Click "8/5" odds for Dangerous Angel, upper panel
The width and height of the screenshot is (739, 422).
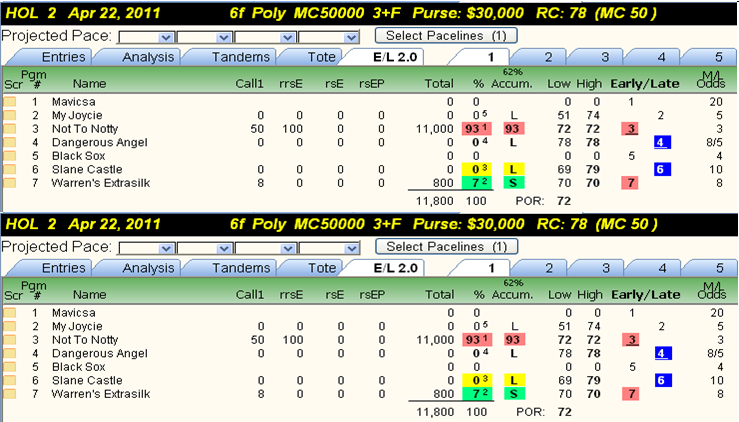(714, 142)
